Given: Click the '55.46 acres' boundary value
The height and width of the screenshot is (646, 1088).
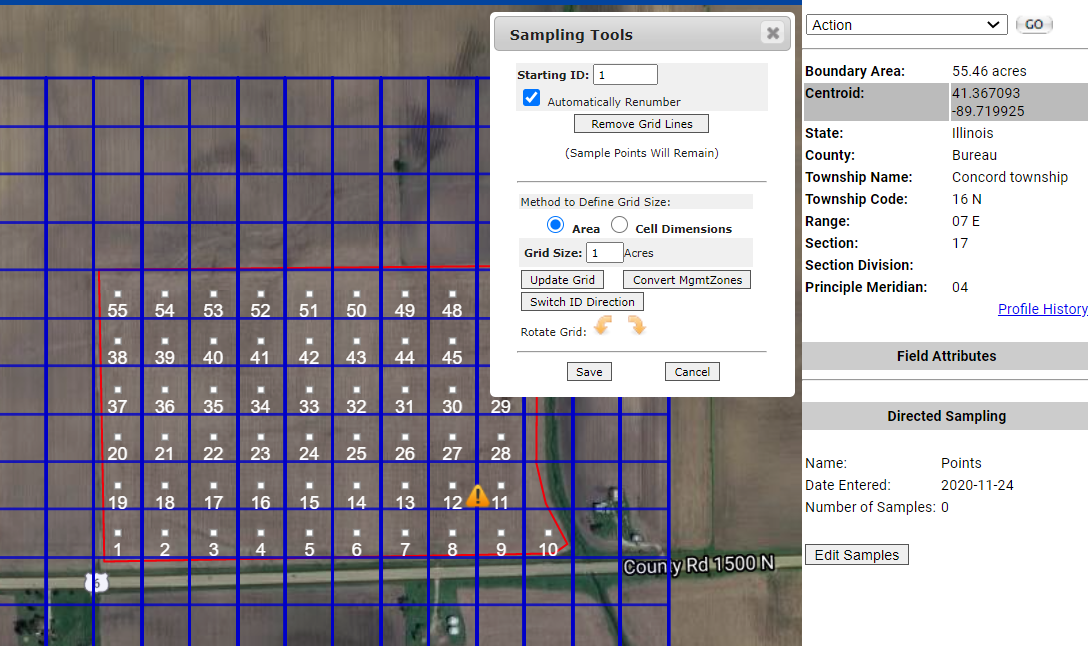Looking at the screenshot, I should (989, 71).
